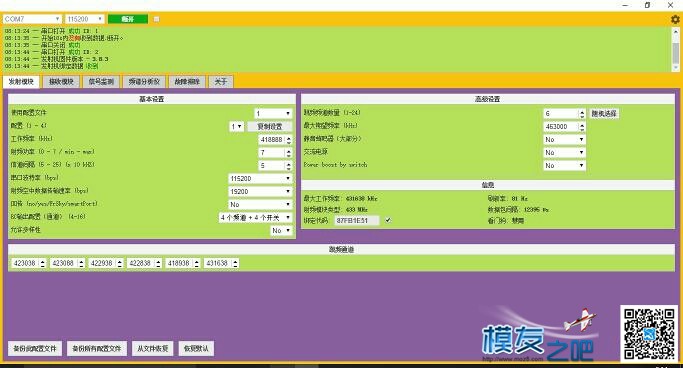Click the 复制设置 button
This screenshot has width=683, height=368.
pos(270,126)
